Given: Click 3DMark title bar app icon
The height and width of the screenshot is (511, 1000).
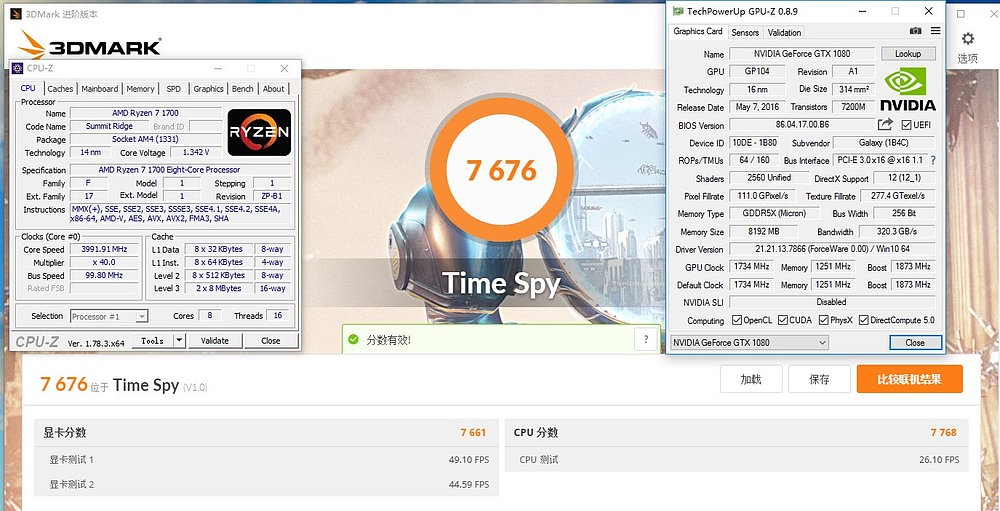Looking at the screenshot, I should click(16, 13).
